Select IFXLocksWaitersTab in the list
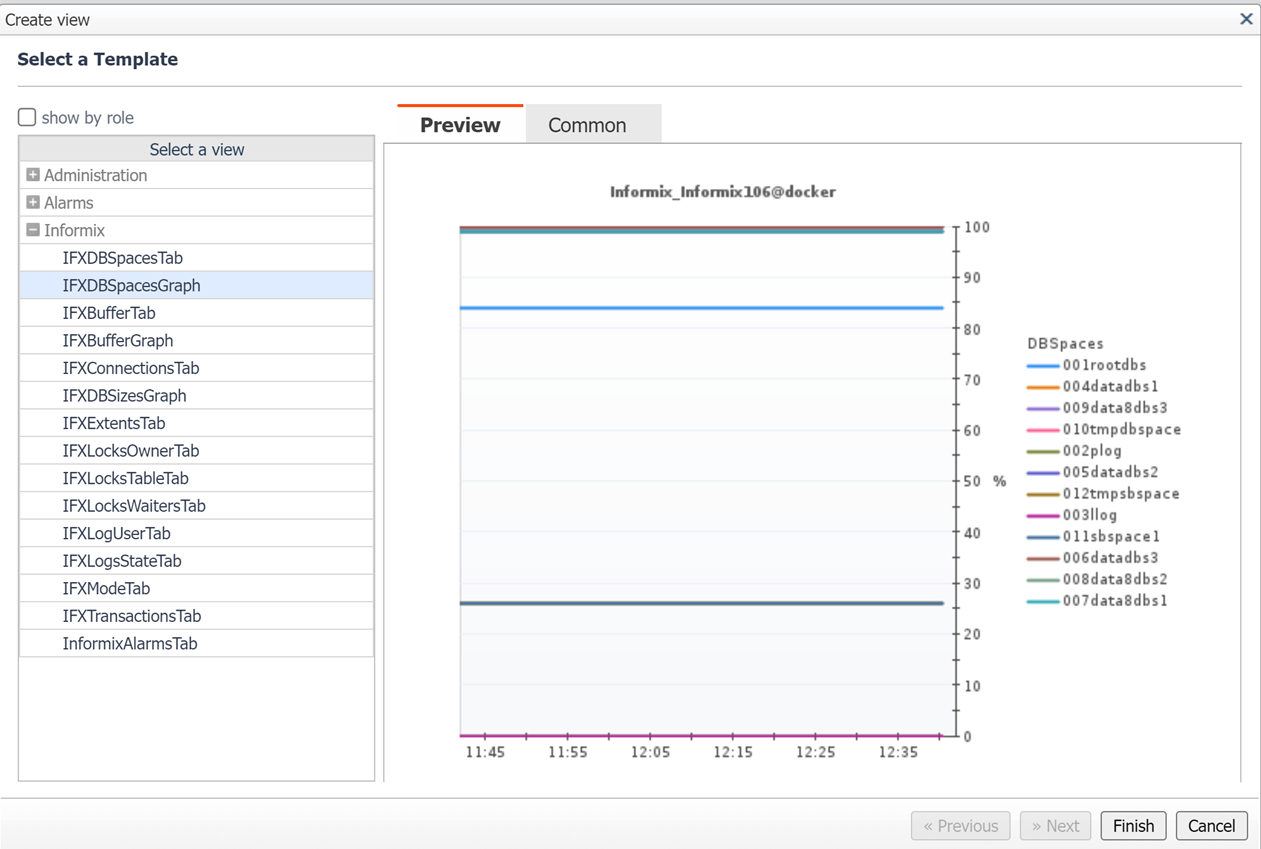This screenshot has width=1261, height=849. [133, 506]
